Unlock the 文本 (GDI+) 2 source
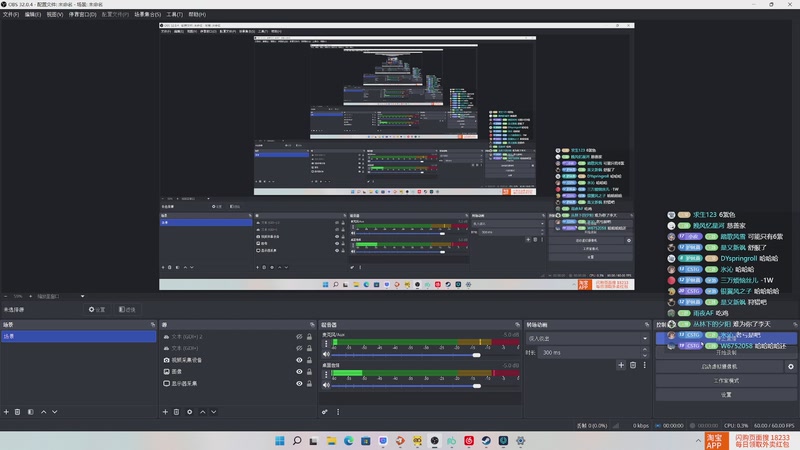The width and height of the screenshot is (800, 450). point(309,337)
